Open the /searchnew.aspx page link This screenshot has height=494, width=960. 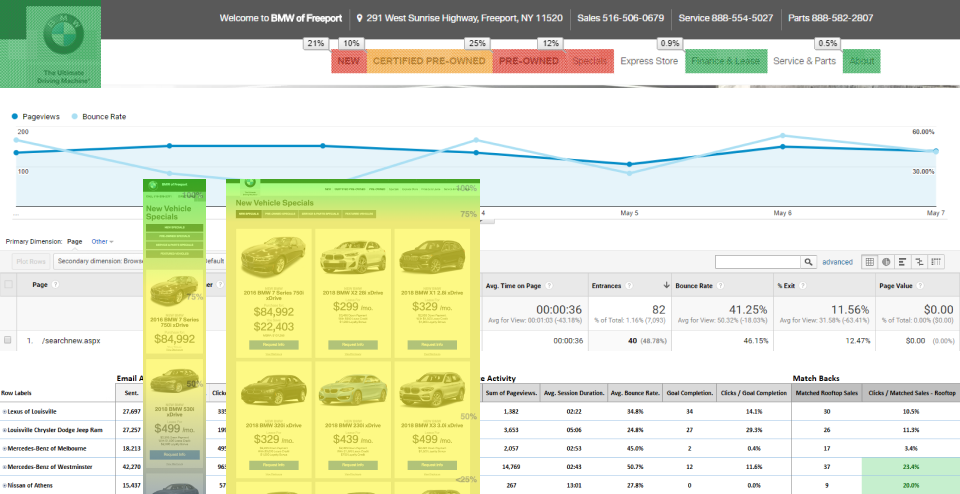tap(71, 340)
